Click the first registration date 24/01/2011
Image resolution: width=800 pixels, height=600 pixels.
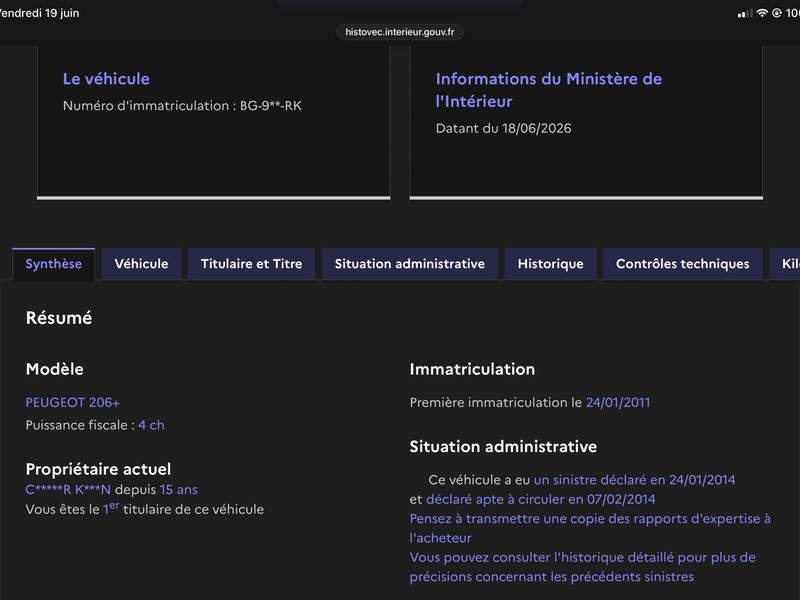tap(618, 403)
